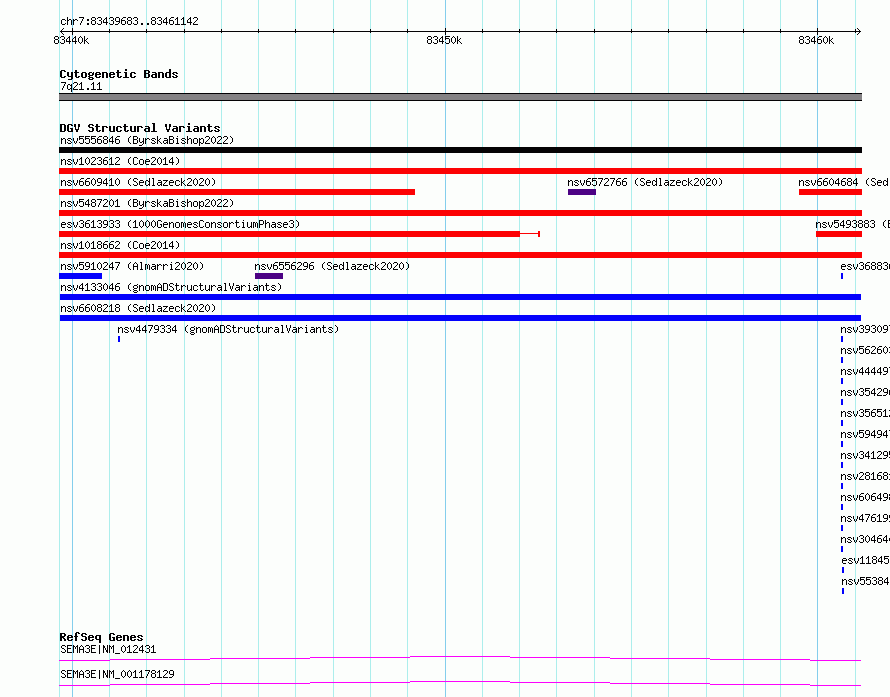Click the nsv6609410 (Sedlazeck2020) label

click(138, 182)
